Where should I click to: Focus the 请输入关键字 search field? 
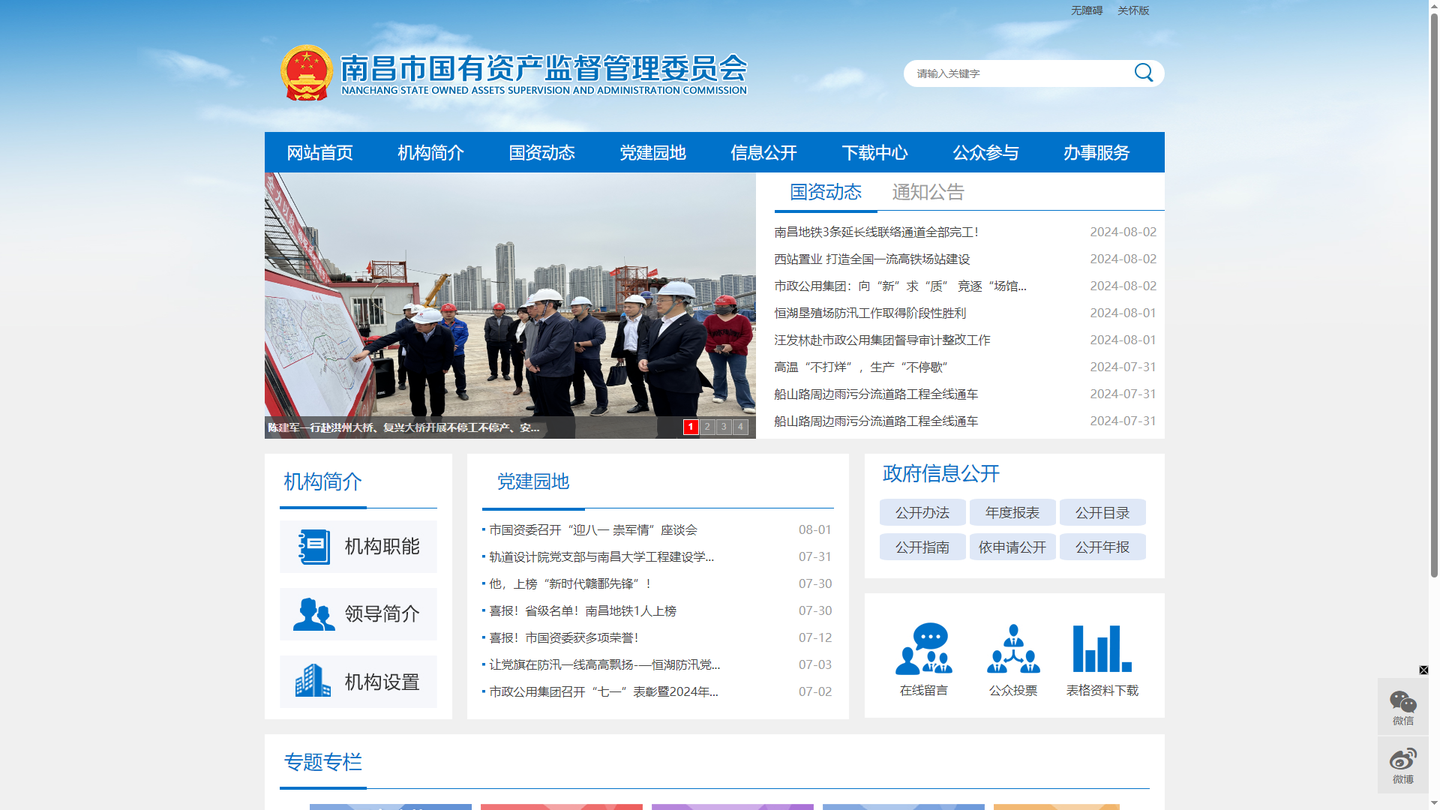click(x=1020, y=73)
